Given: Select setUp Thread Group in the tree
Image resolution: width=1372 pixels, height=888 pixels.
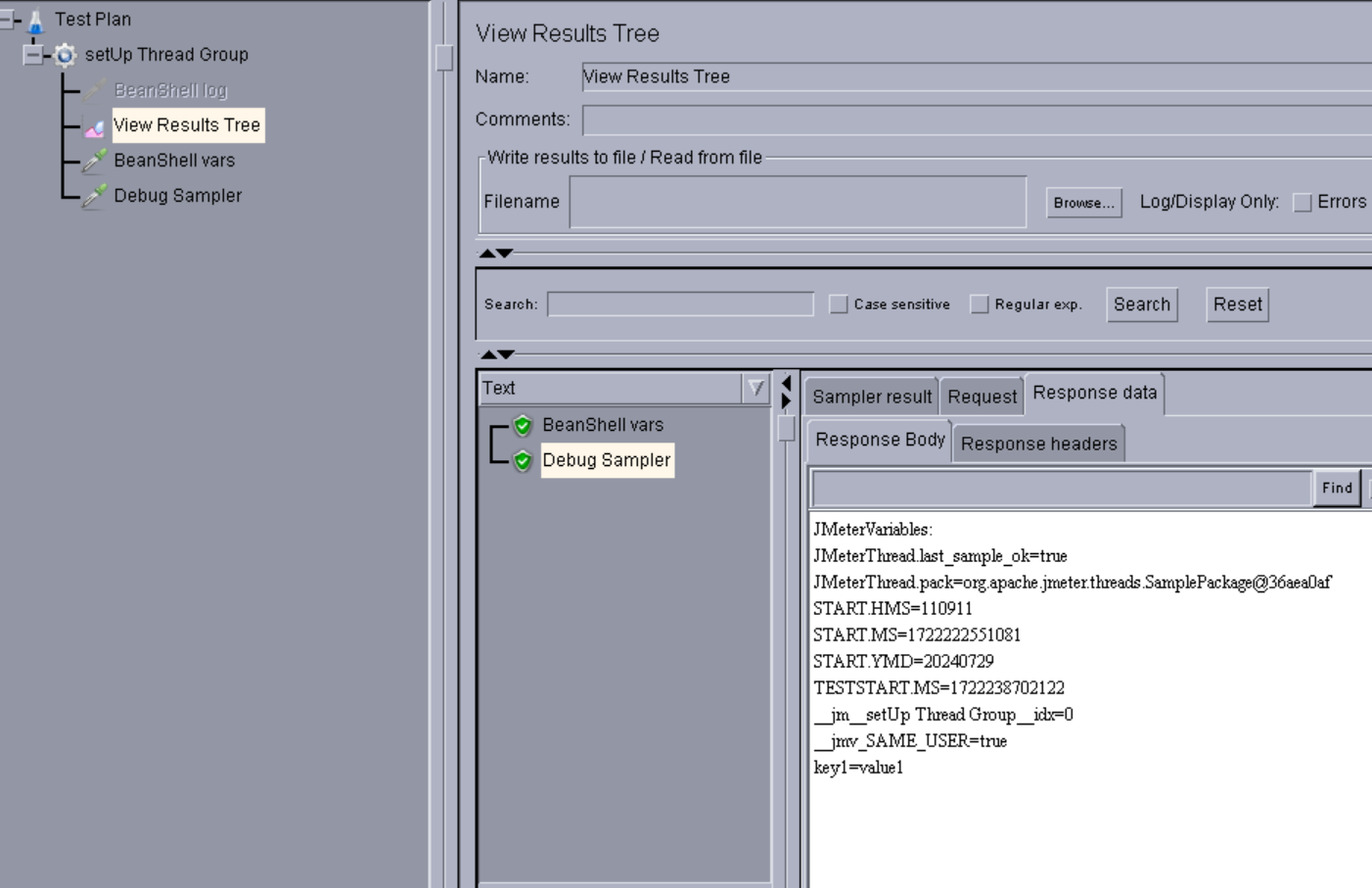Looking at the screenshot, I should click(x=166, y=55).
